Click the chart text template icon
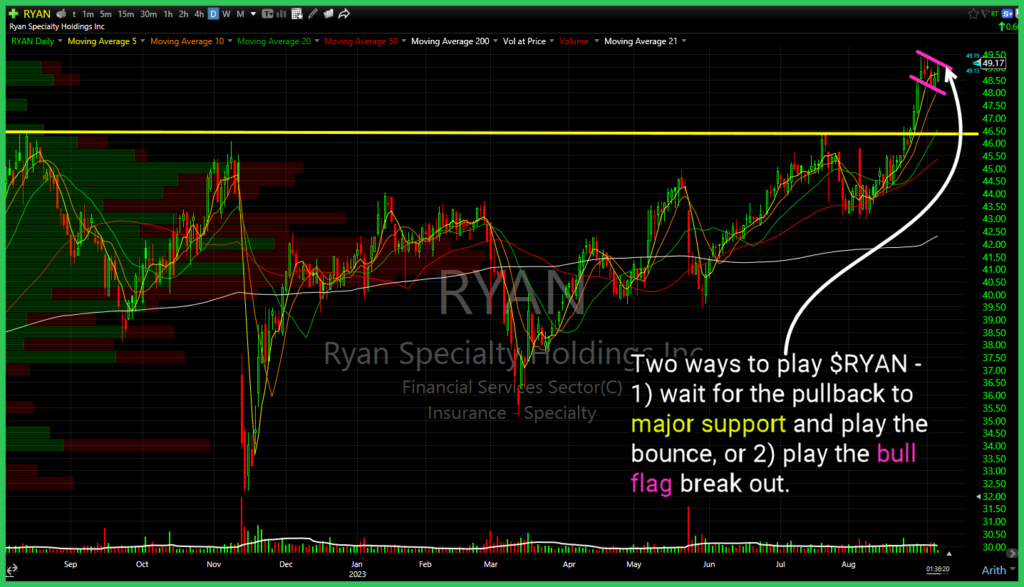1024x587 pixels. [267, 14]
